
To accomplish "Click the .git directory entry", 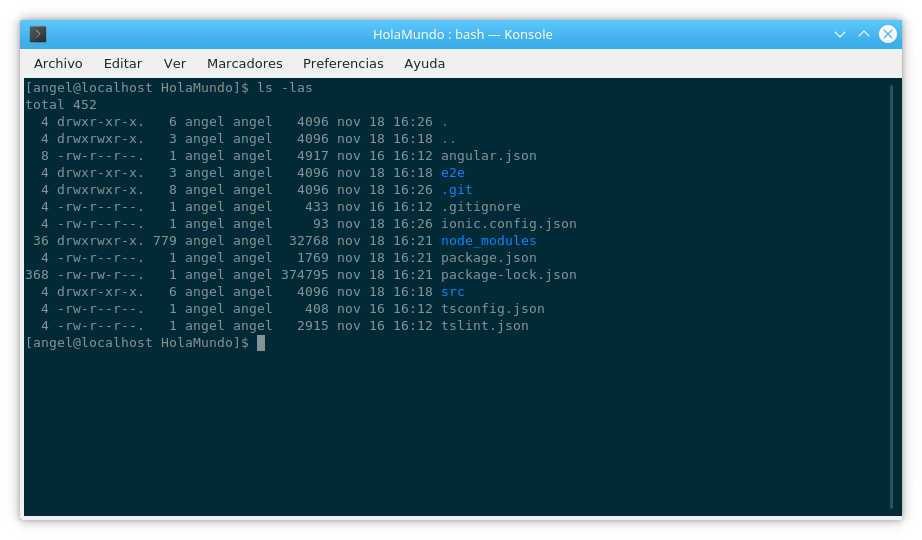I will pyautogui.click(x=457, y=189).
